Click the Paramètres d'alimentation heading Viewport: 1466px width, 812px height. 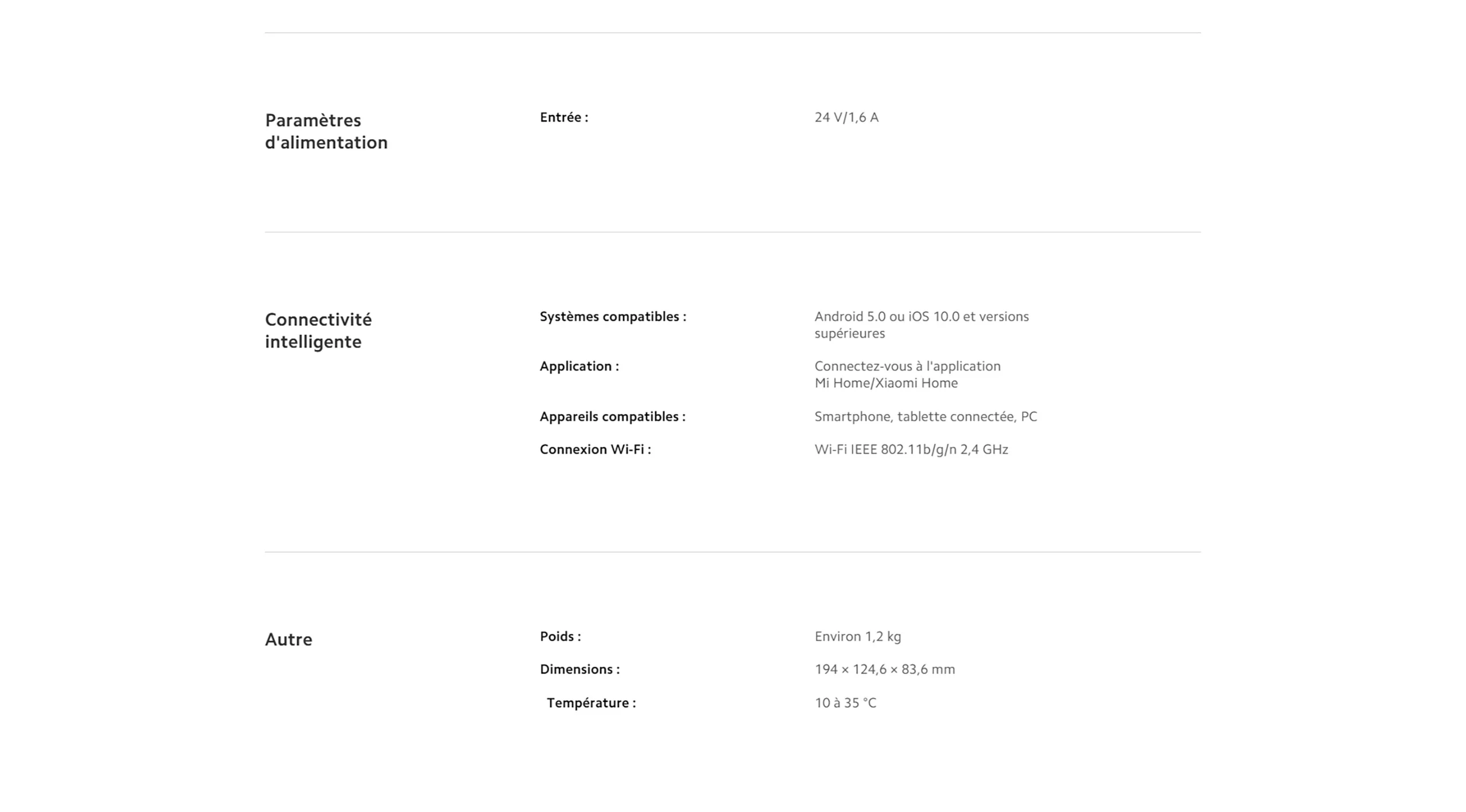point(326,131)
